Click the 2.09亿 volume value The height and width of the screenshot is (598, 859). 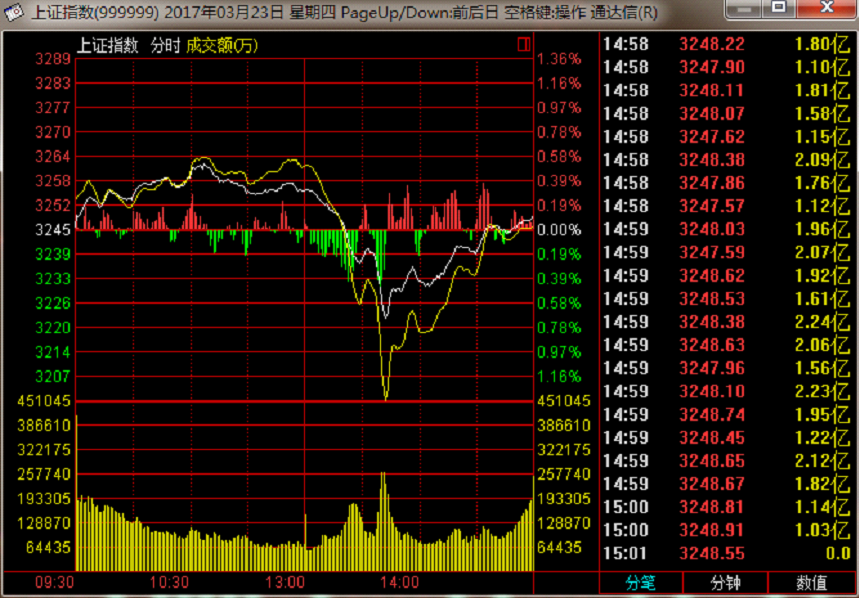pos(822,160)
